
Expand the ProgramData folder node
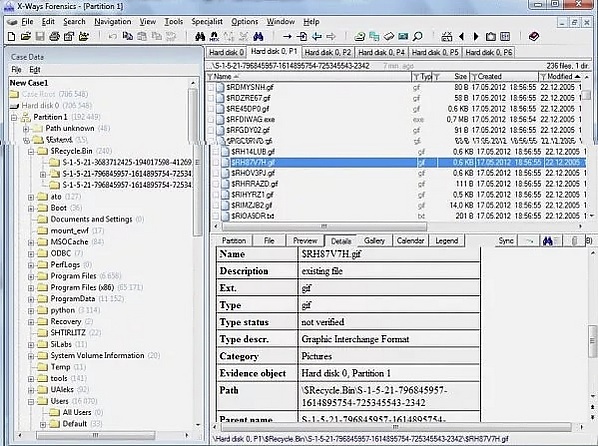(x=31, y=299)
